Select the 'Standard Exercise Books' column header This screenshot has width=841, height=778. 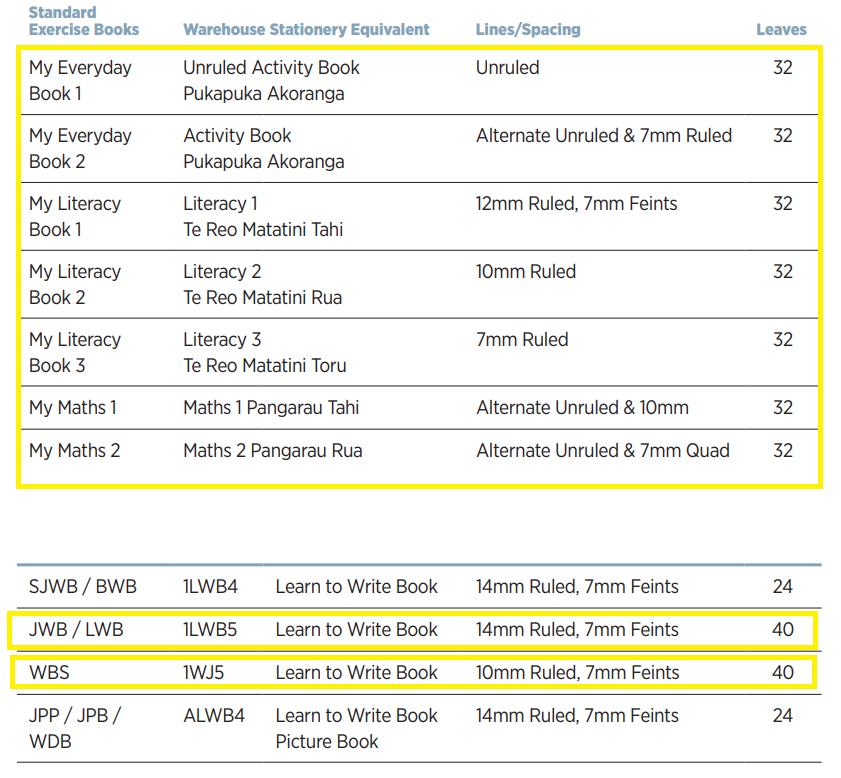point(84,21)
